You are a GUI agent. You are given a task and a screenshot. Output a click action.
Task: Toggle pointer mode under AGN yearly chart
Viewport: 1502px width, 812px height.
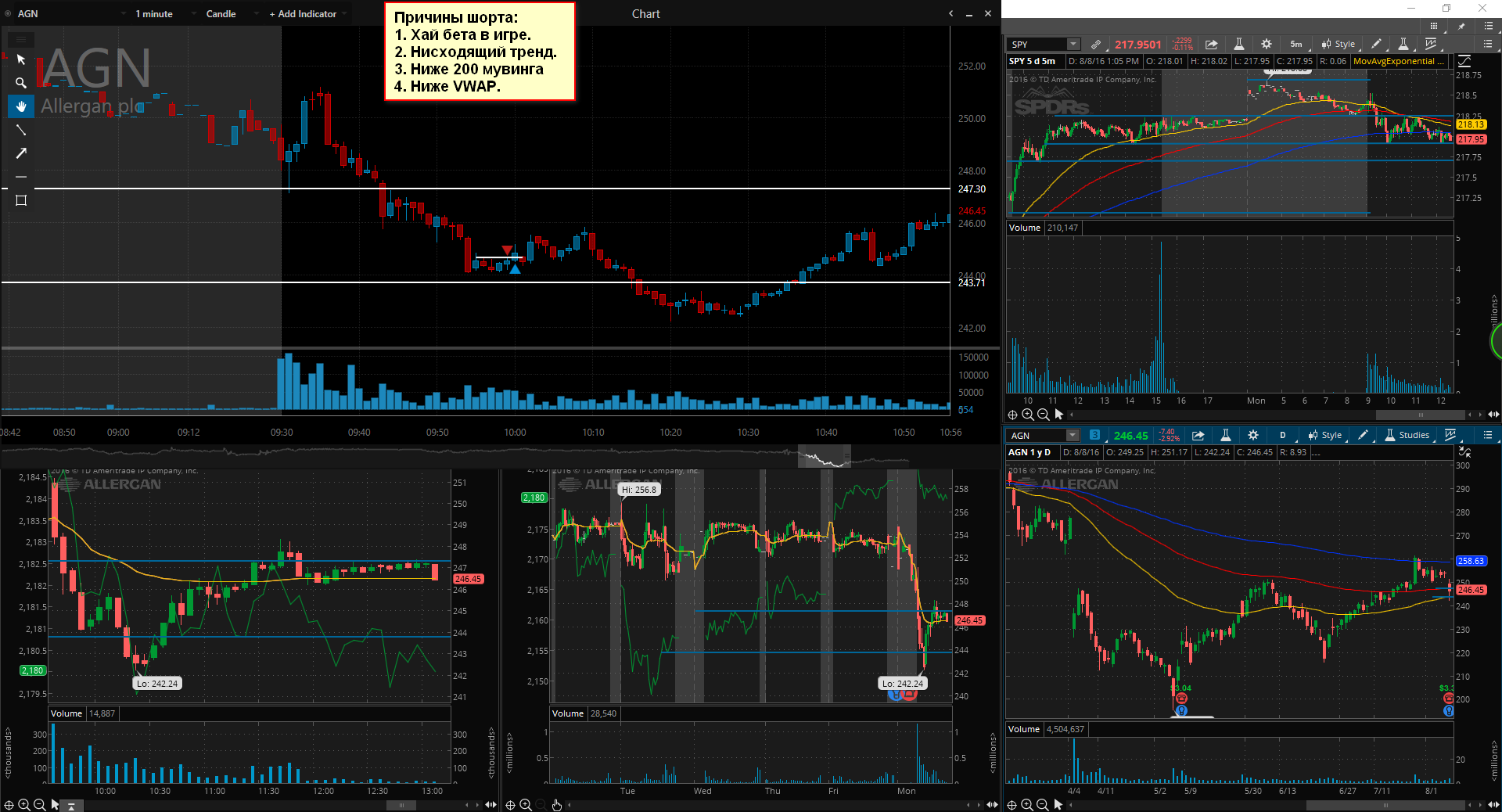click(x=1058, y=805)
